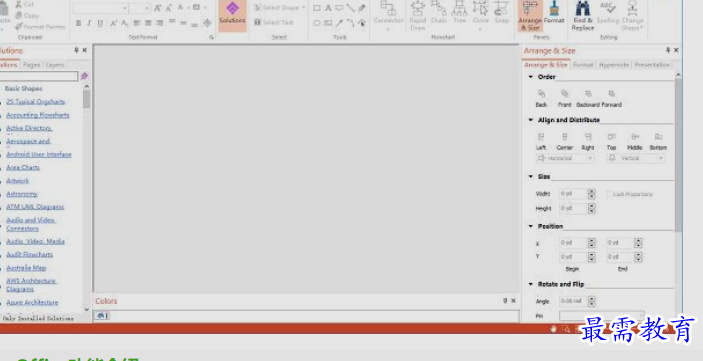Toggle the Arrange & Size panel button

point(530,15)
